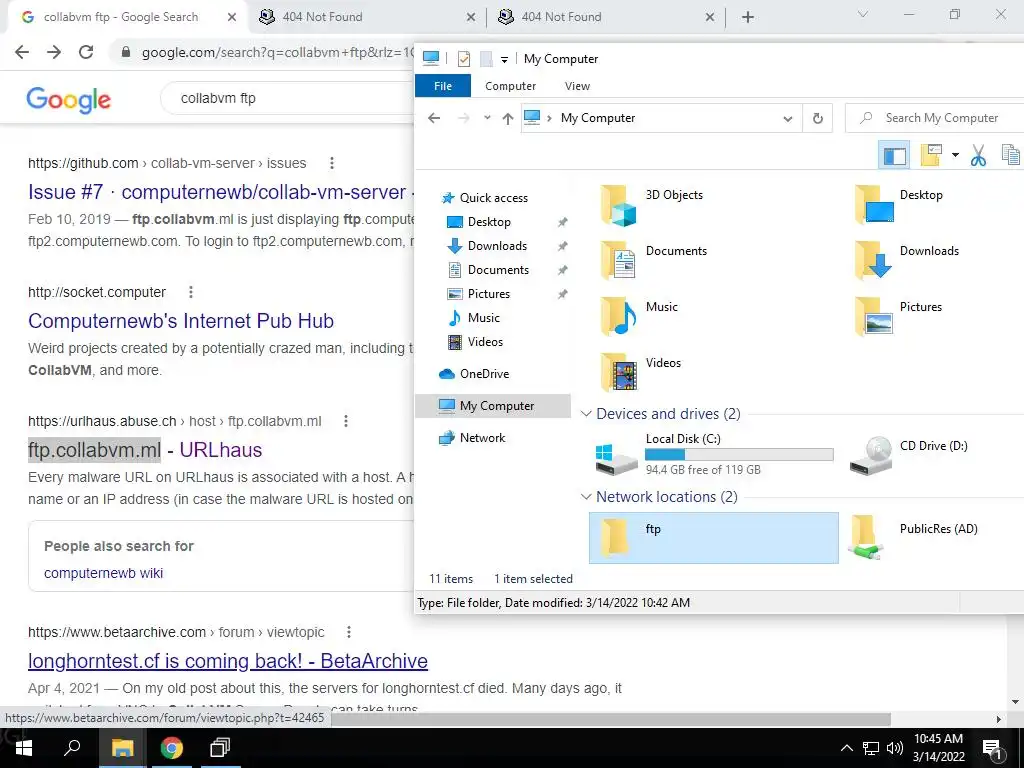The image size is (1024, 768).
Task: Click the Local Disk (C:) capacity bar
Action: (739, 455)
